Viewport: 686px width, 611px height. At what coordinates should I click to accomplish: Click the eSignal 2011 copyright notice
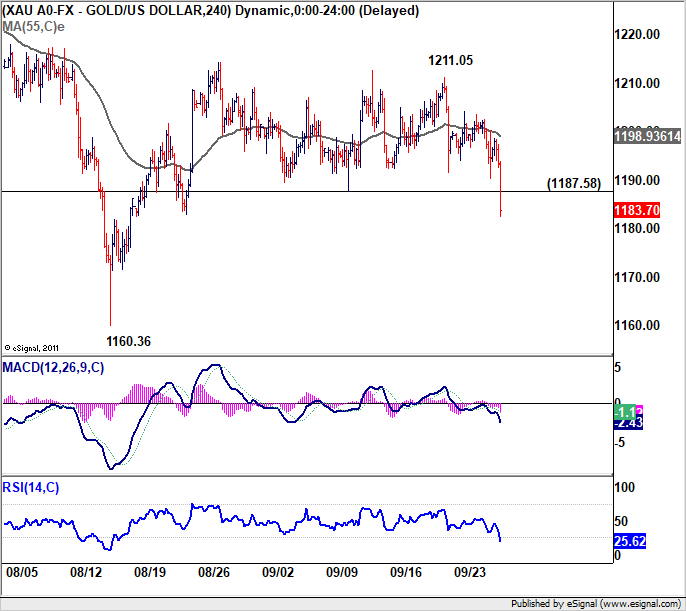click(x=32, y=348)
